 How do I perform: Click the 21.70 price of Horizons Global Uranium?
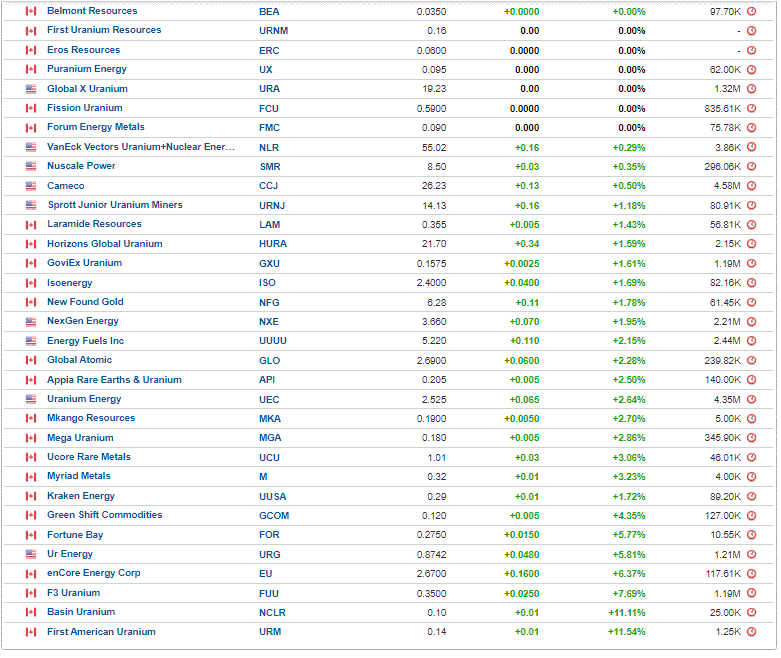click(436, 244)
